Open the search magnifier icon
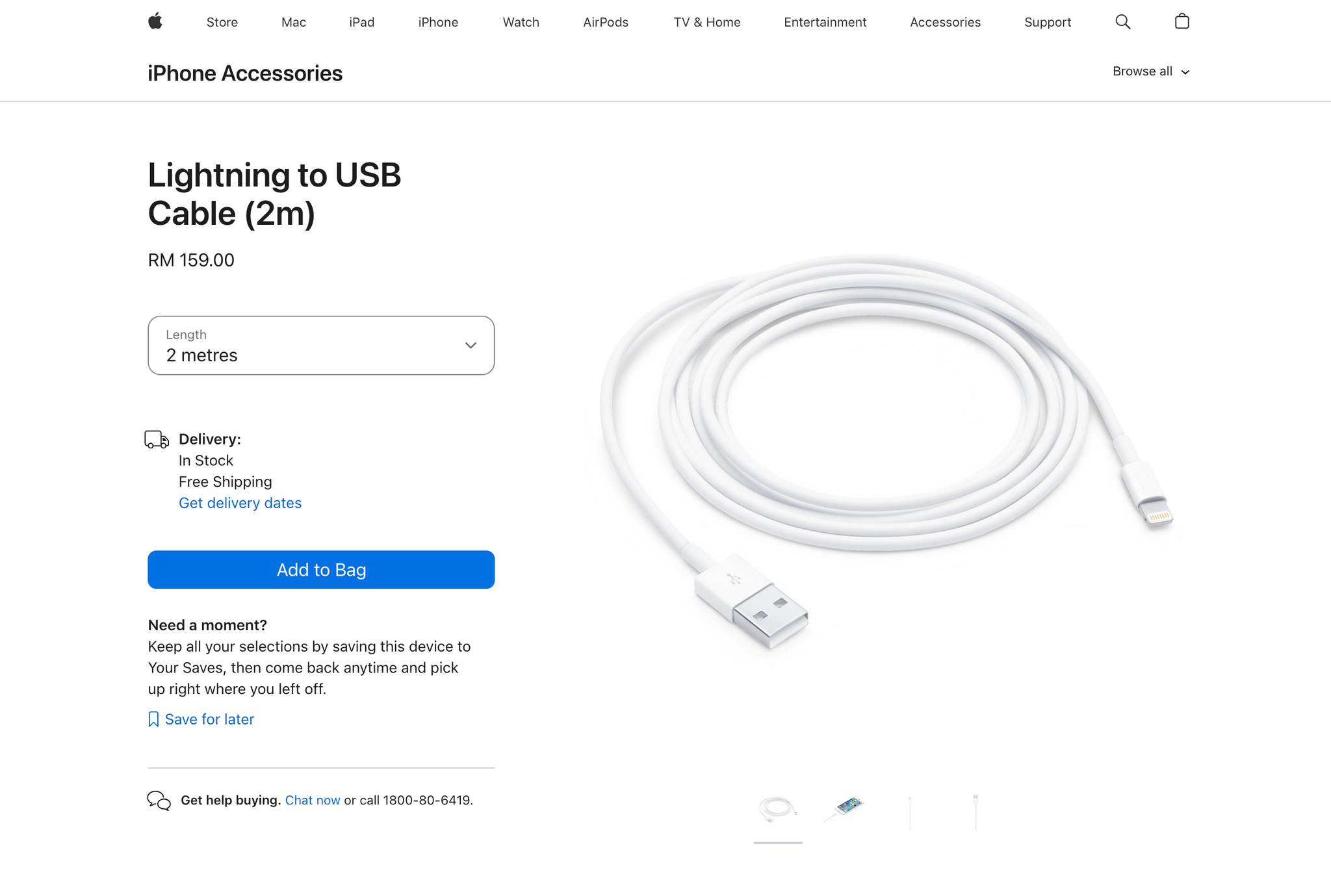Screen dimensions: 1331x896 [1122, 22]
